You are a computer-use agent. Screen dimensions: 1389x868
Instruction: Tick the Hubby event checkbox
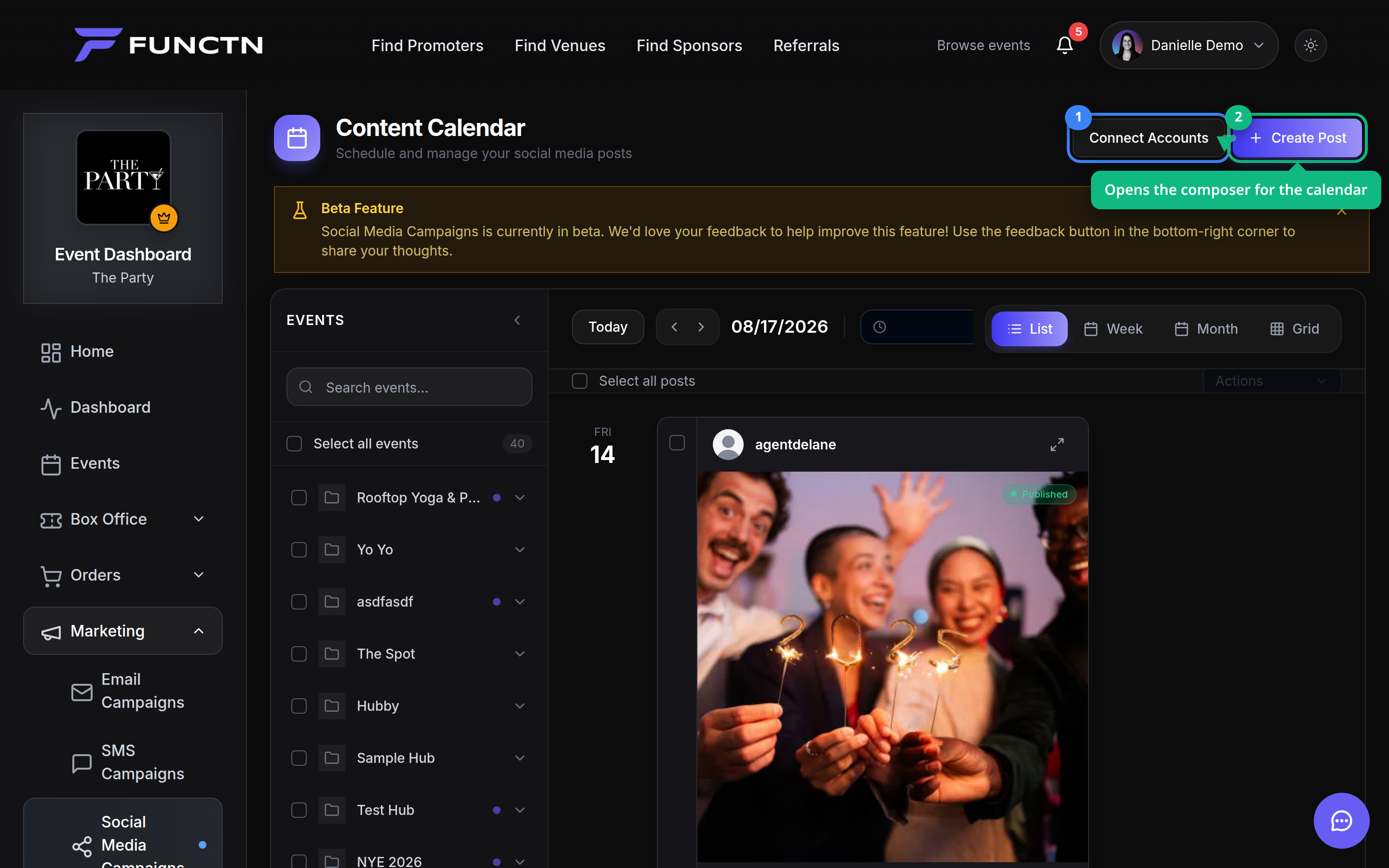pyautogui.click(x=299, y=705)
